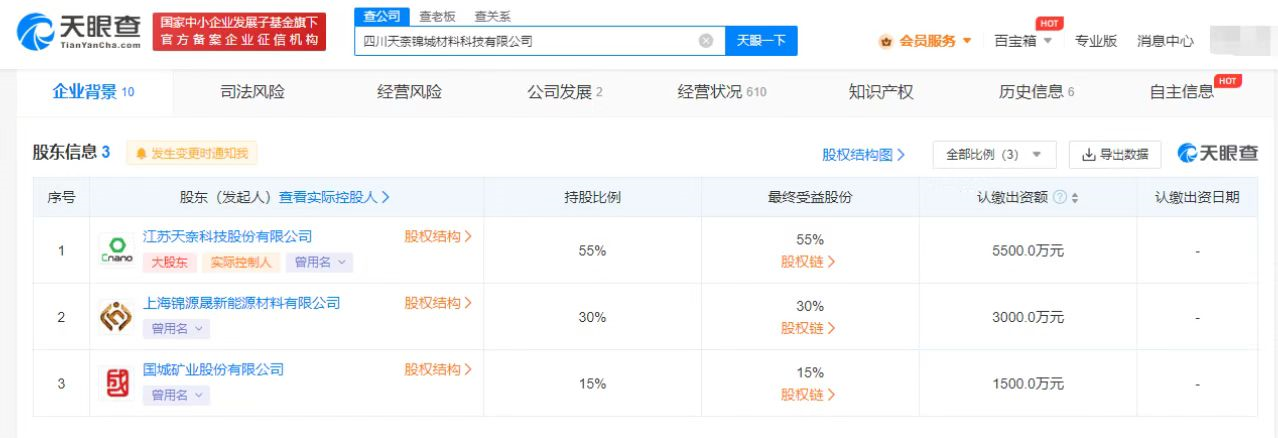Select the 查老板 search tab
1278x438 pixels.
coord(437,17)
